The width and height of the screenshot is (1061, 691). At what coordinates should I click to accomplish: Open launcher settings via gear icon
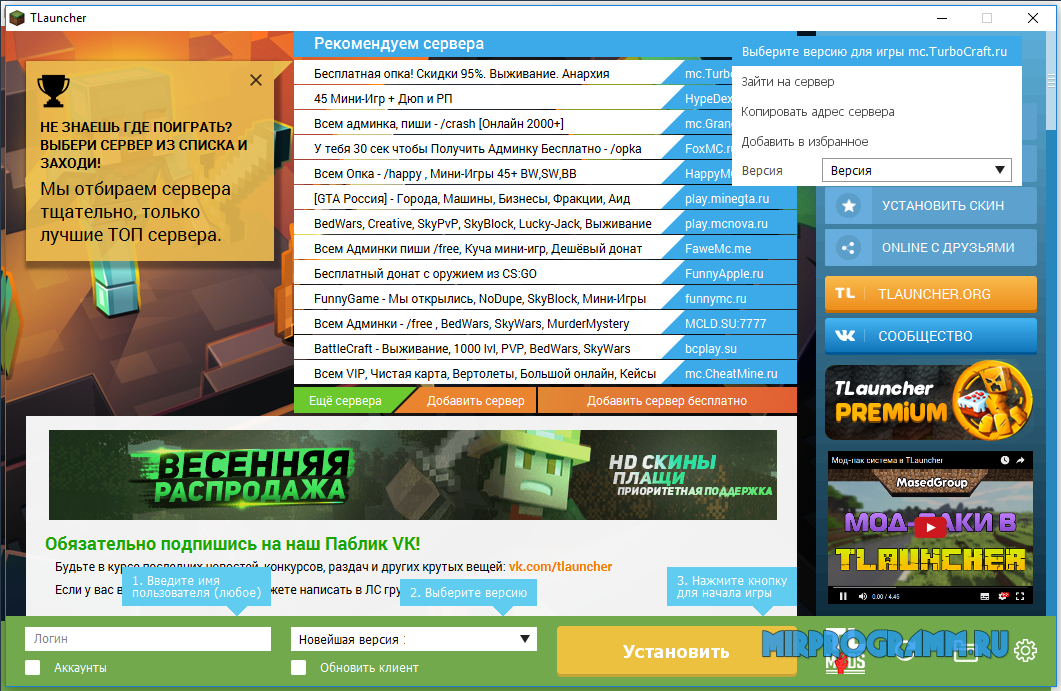pos(1025,650)
